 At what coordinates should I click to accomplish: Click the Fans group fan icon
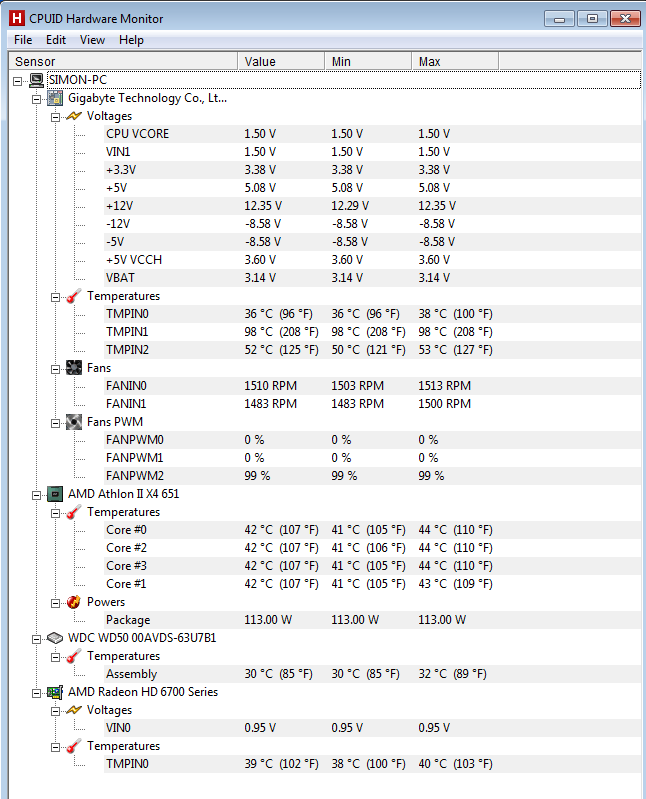pos(74,368)
